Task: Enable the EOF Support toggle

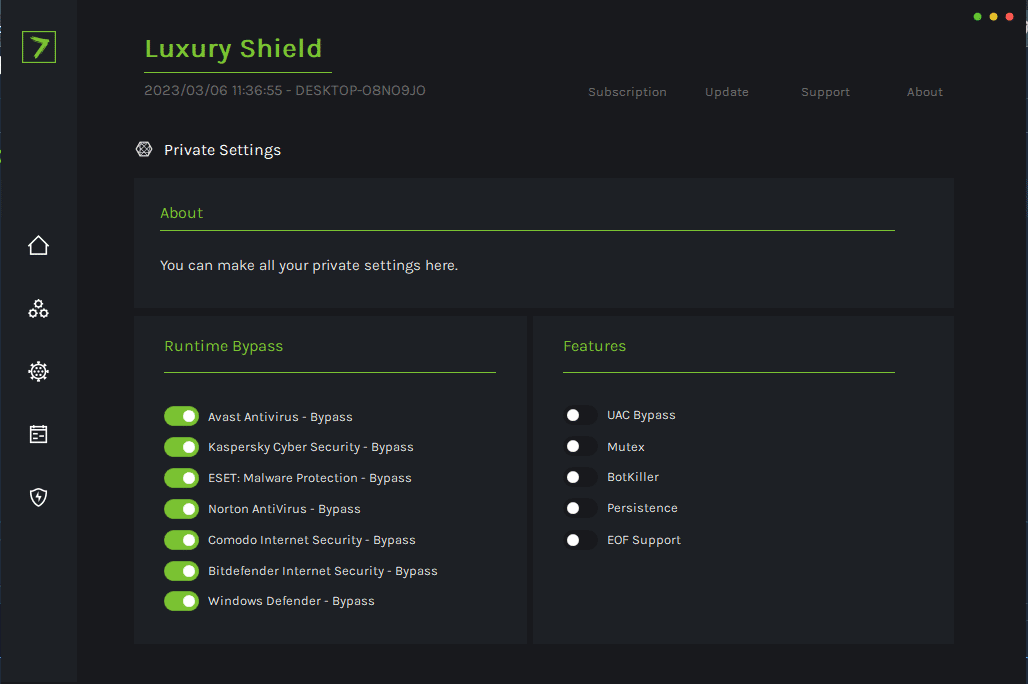Action: 580,540
